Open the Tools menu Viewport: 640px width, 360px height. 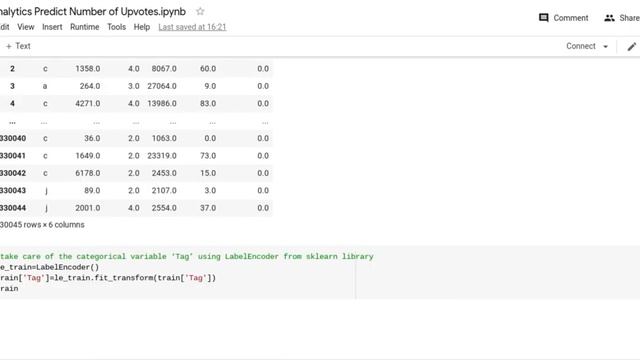point(116,27)
